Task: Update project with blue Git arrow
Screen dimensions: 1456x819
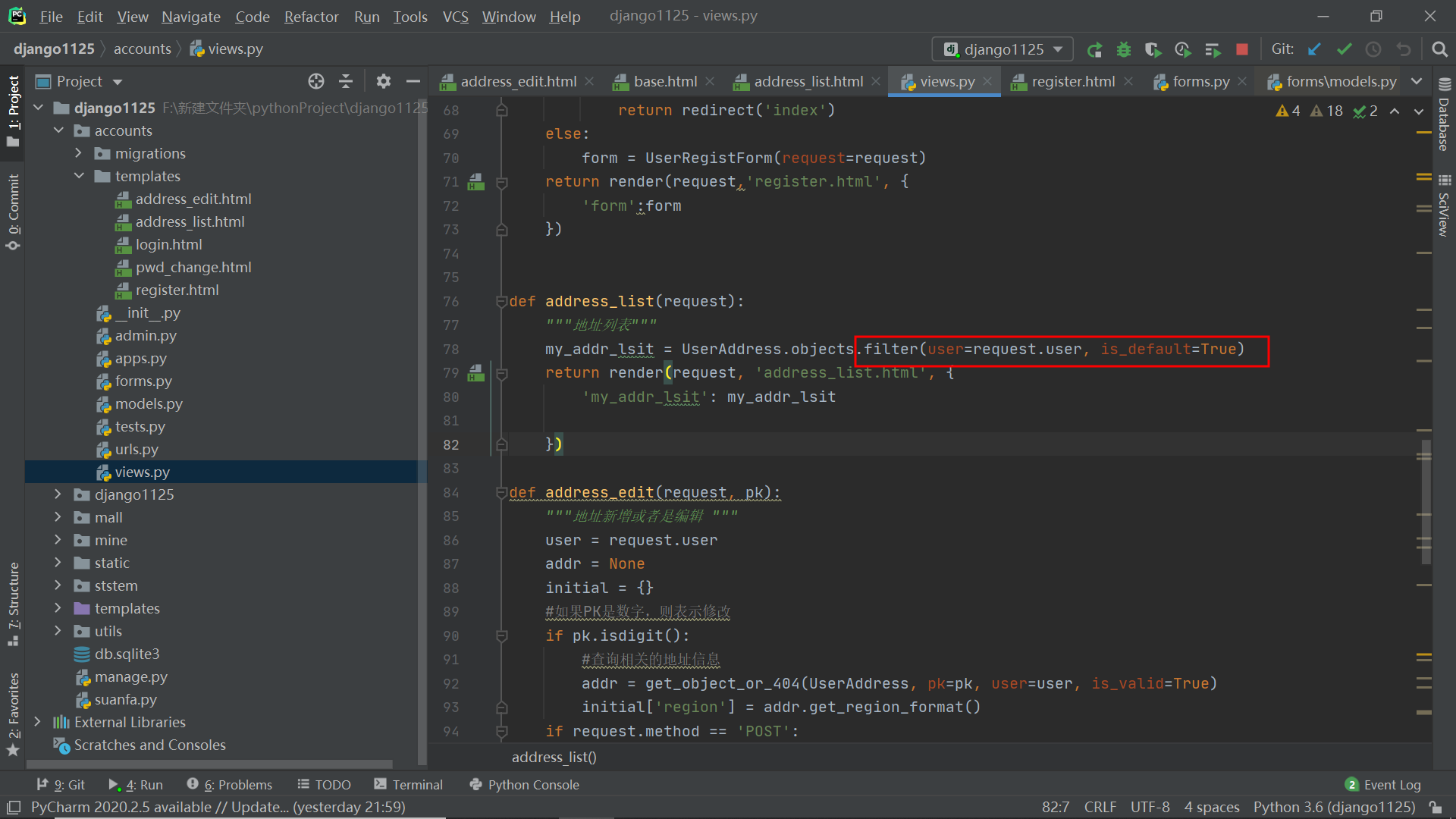Action: click(1314, 49)
